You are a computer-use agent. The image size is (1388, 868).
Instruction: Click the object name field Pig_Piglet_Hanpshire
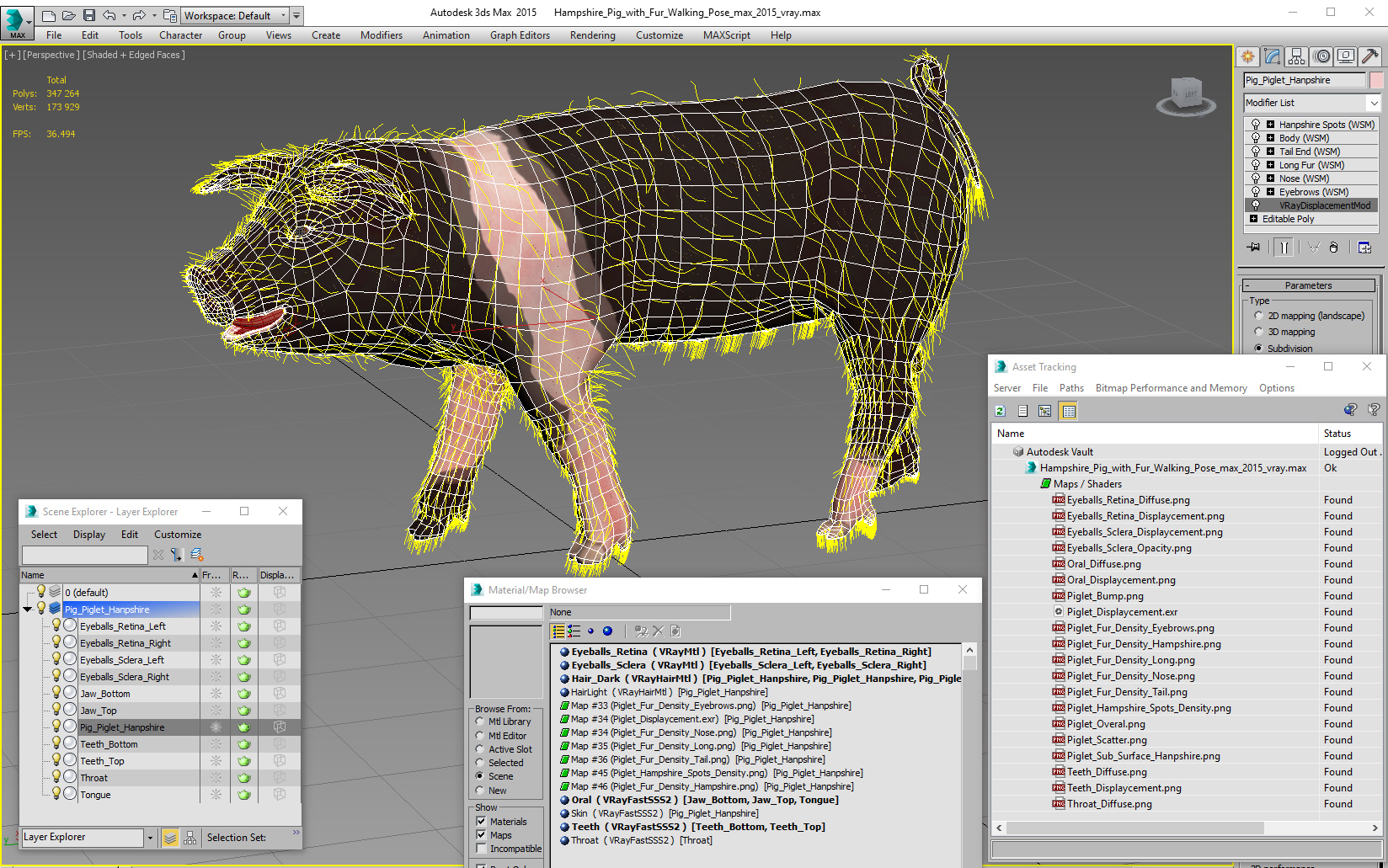pyautogui.click(x=1305, y=80)
